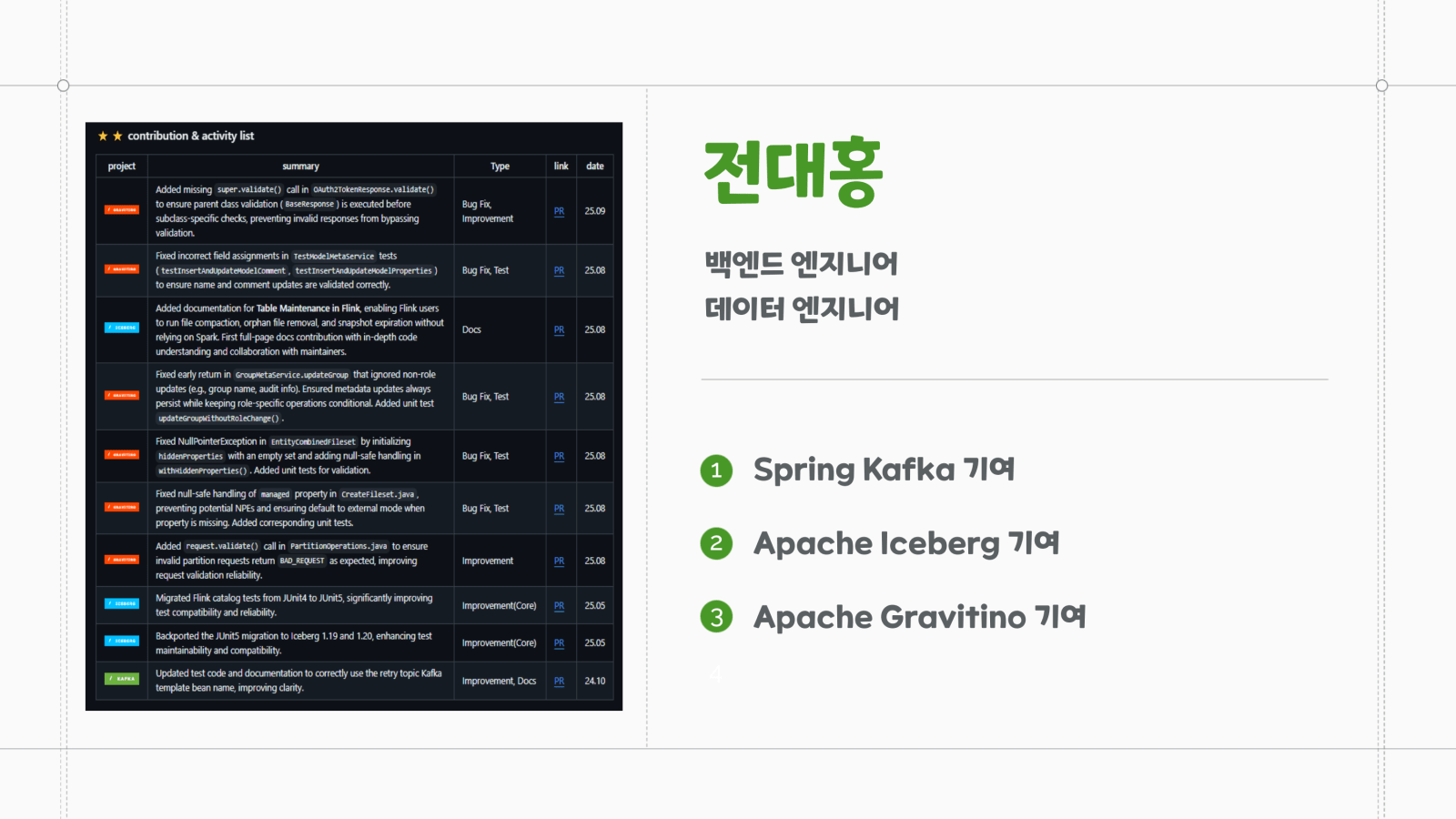The image size is (1456, 819).
Task: Click the Iceberg badge in the Backported JUnit5 row
Action: click(121, 641)
